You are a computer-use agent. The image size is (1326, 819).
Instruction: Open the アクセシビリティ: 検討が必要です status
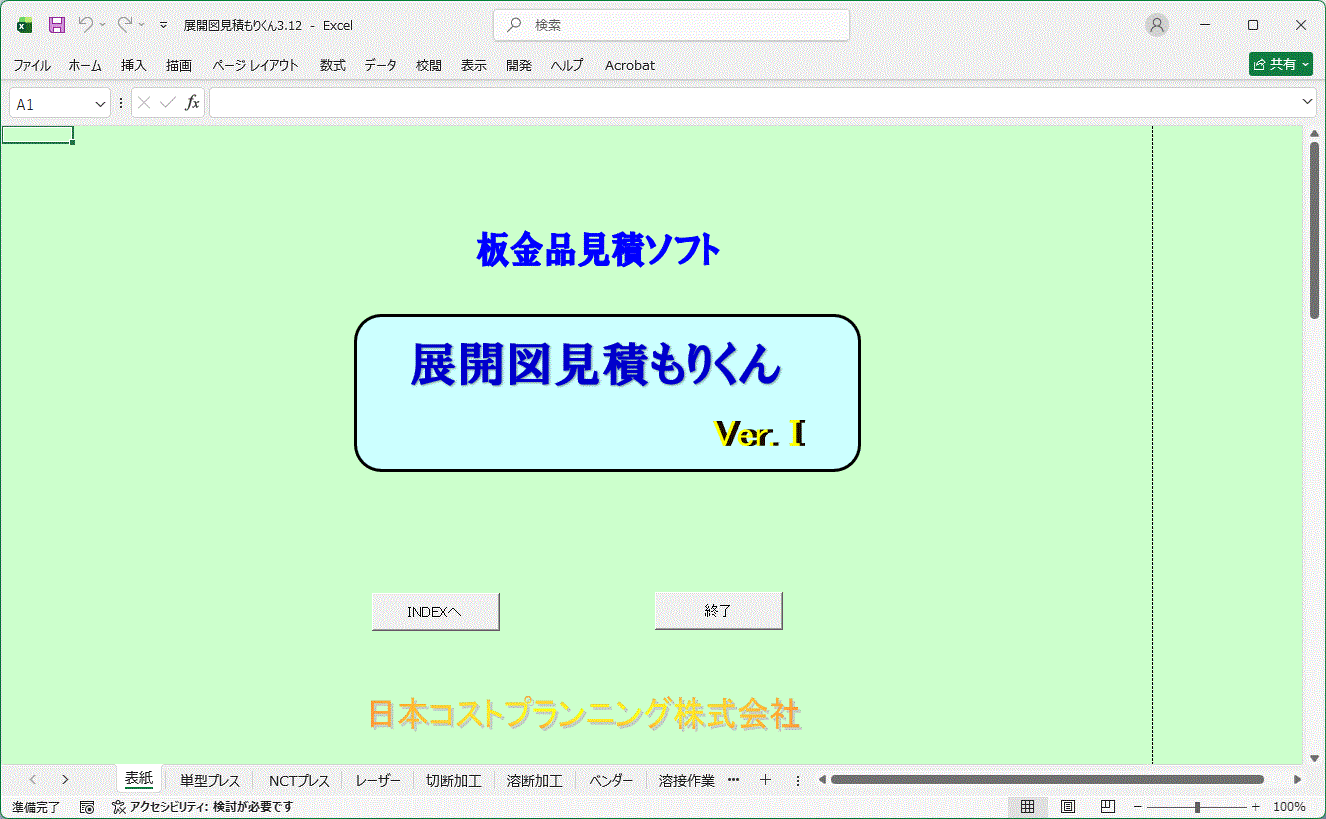(x=202, y=806)
